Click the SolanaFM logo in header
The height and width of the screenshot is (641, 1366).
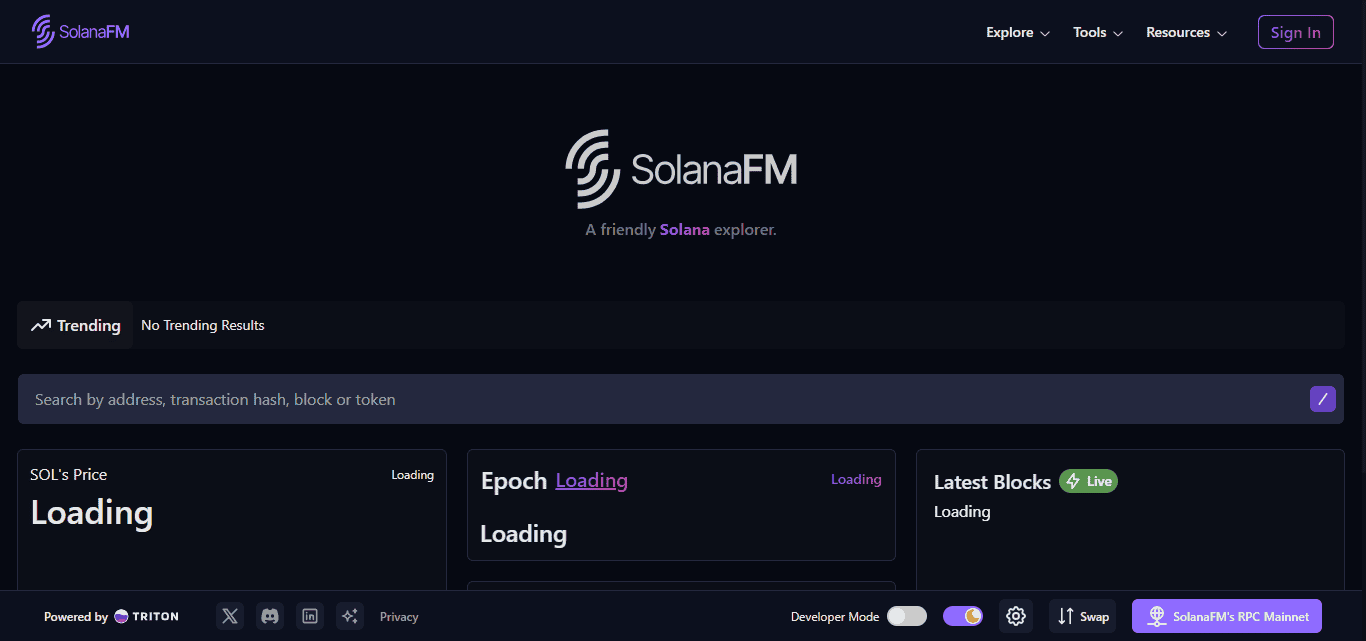tap(80, 32)
